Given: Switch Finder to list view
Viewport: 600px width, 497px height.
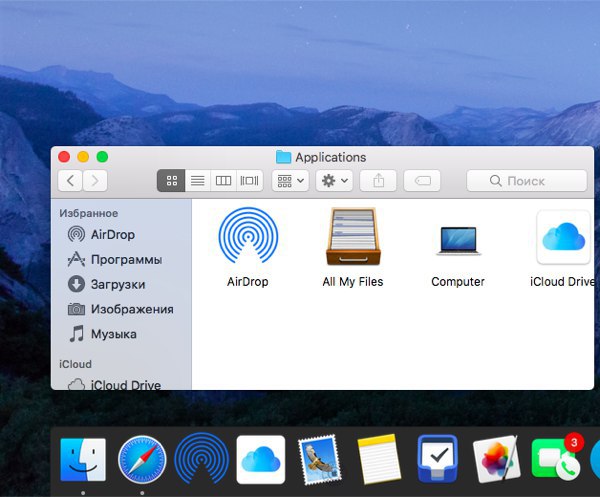Looking at the screenshot, I should pyautogui.click(x=198, y=181).
